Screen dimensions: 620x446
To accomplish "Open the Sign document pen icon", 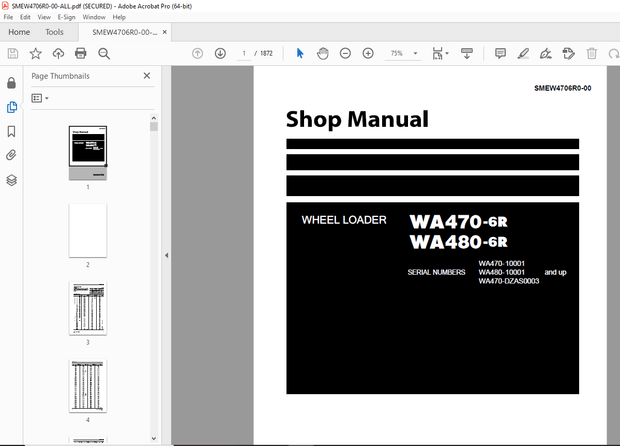I will (x=546, y=53).
